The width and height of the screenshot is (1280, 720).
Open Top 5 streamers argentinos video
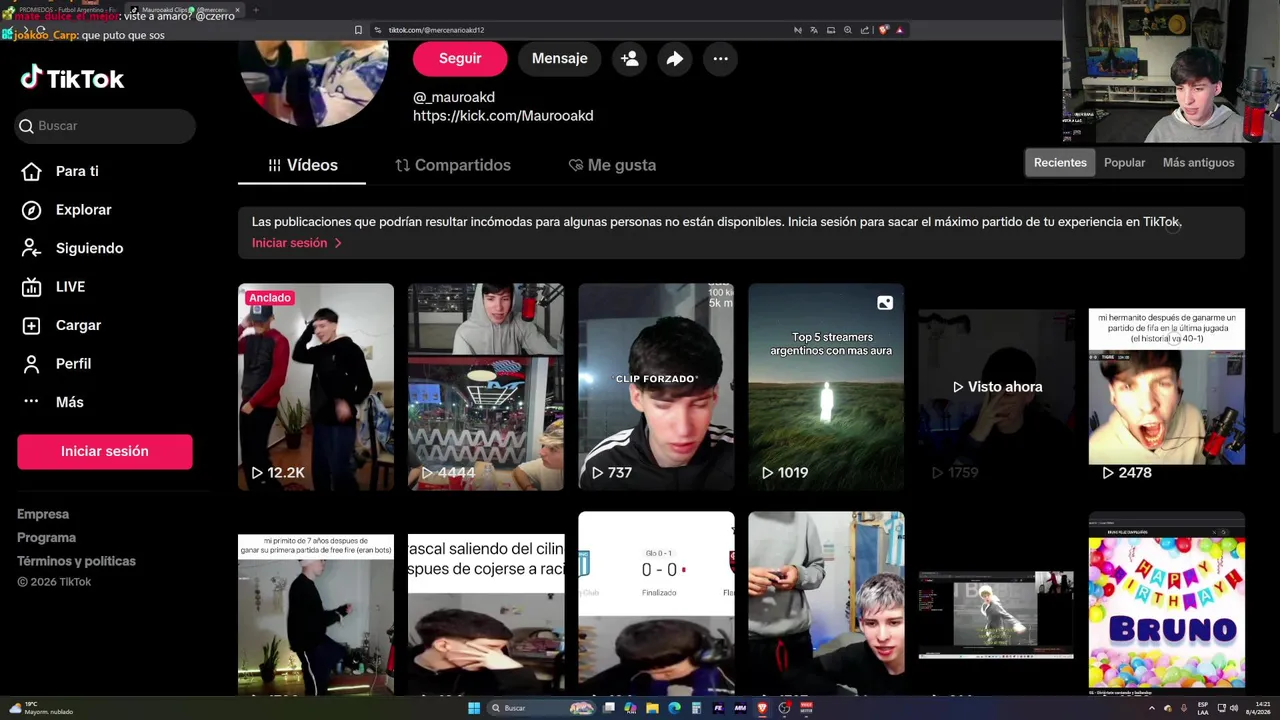pos(826,387)
